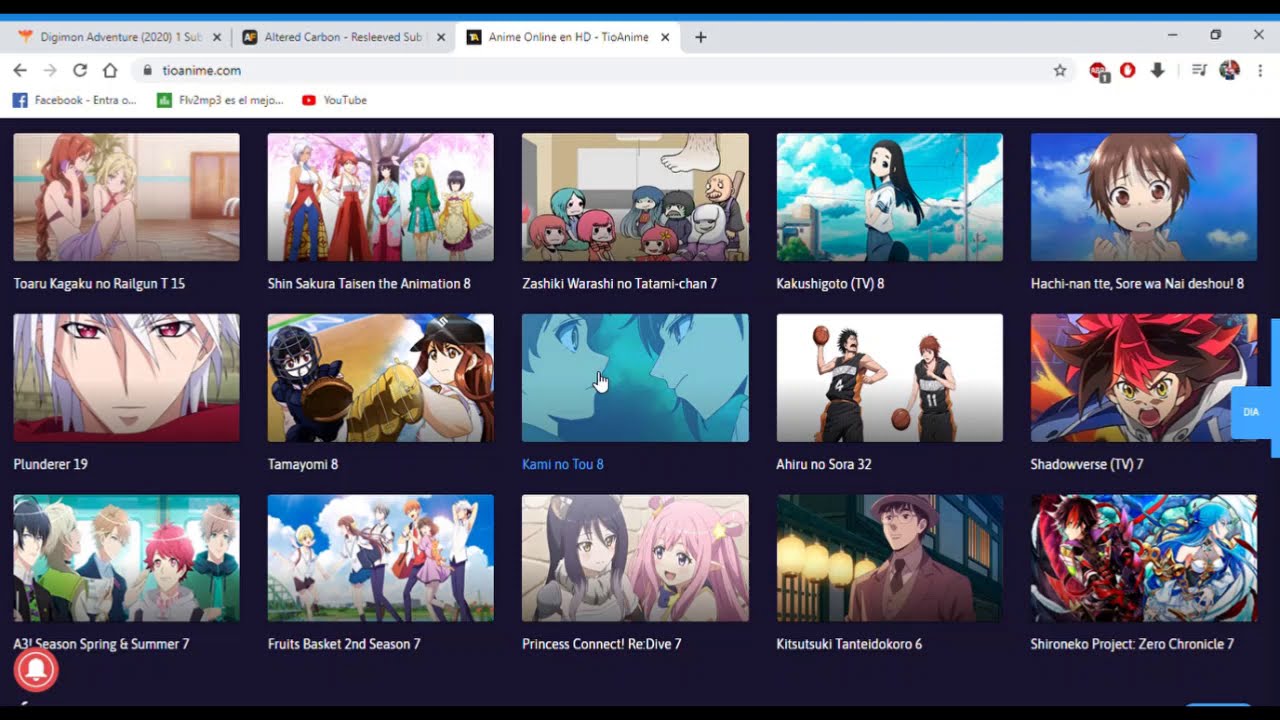Screen dimensions: 1280x720
Task: Open the Kami no Tou 8 thumbnail
Action: pyautogui.click(x=635, y=378)
